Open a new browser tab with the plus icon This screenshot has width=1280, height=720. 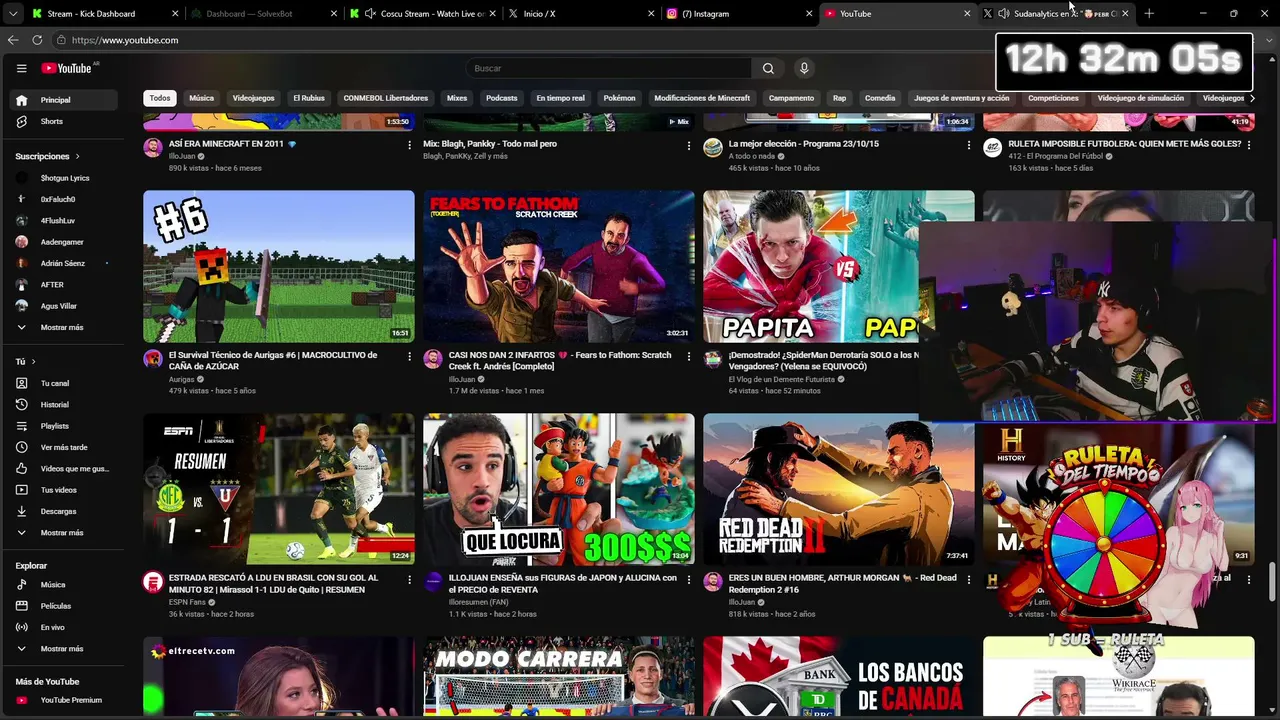coord(1149,14)
